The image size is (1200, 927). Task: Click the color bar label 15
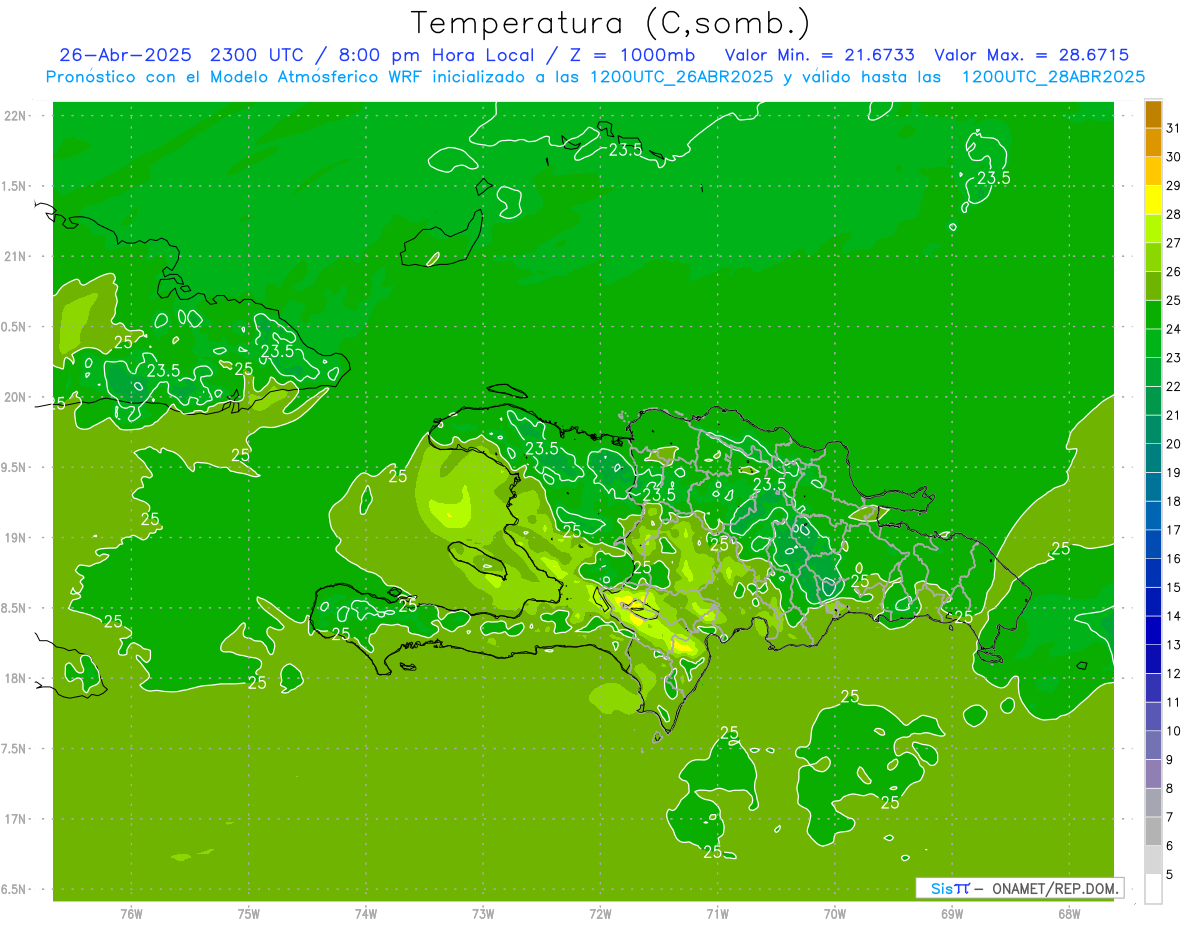(1173, 587)
